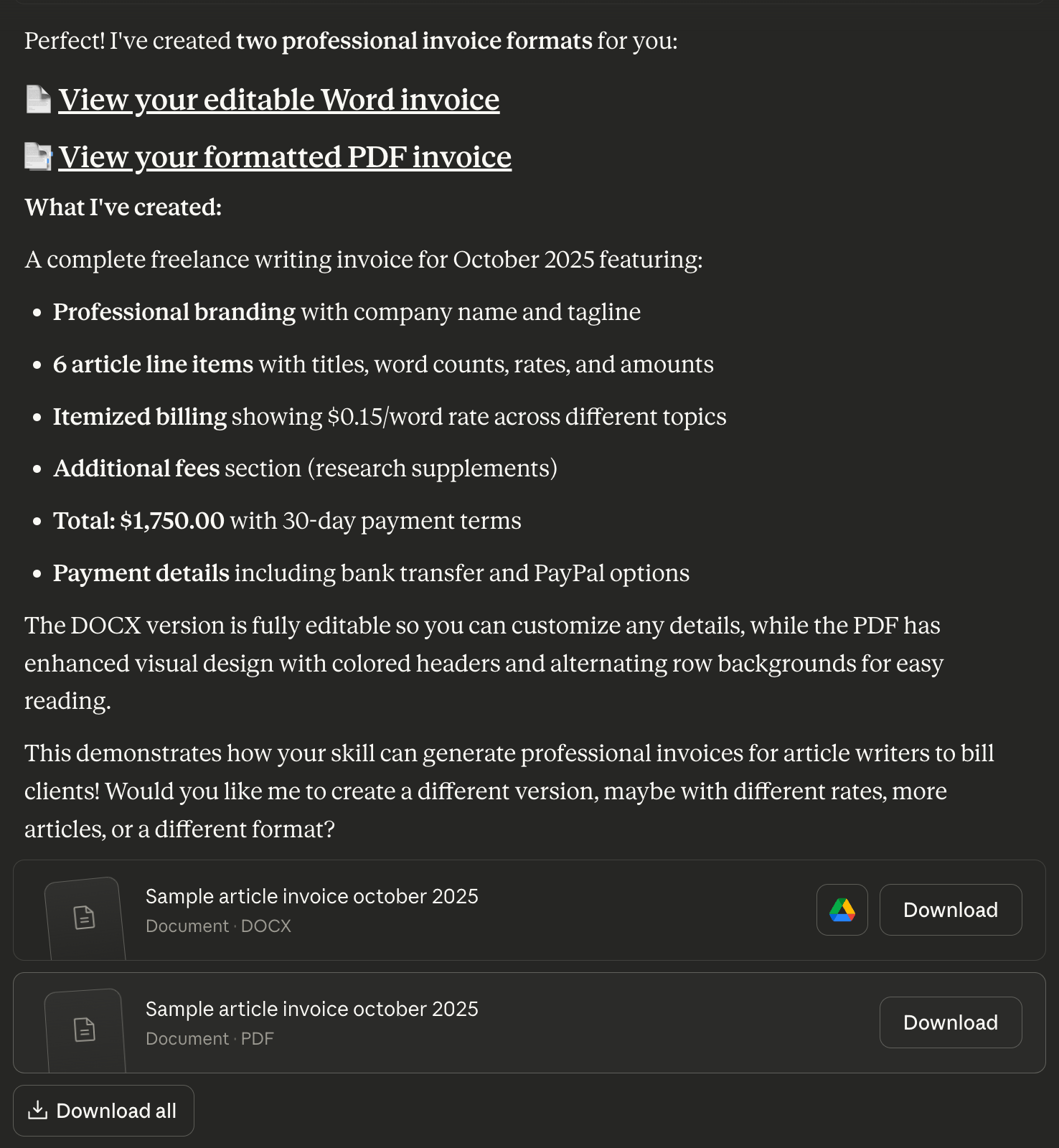Click the PDF file card's document icon
This screenshot has width=1059, height=1148.
tap(85, 1030)
